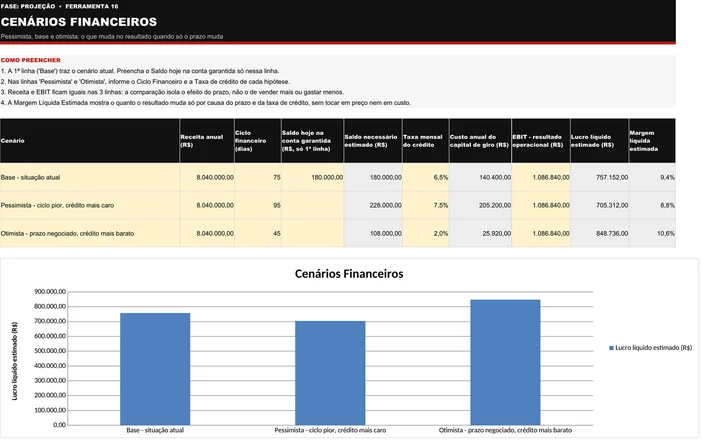Screen dimensions: 702x441
Task: Select the 10,6% net margin cell
Action: [652, 233]
